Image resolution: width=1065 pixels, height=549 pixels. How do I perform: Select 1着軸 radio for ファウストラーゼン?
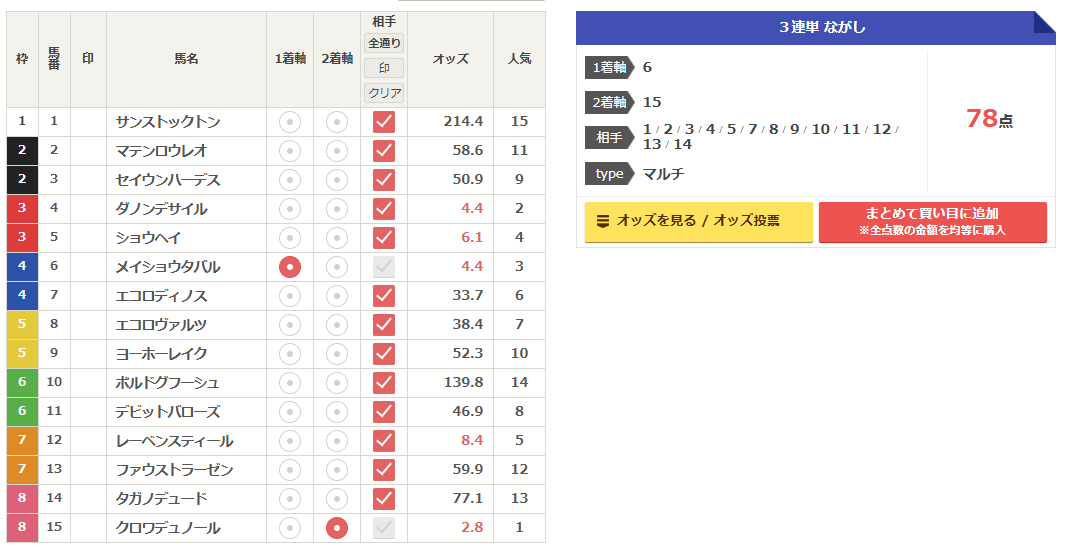click(290, 470)
